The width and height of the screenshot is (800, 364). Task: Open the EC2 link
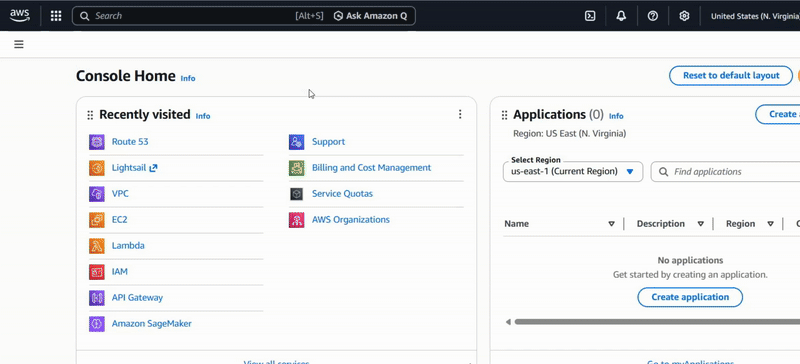pos(119,220)
